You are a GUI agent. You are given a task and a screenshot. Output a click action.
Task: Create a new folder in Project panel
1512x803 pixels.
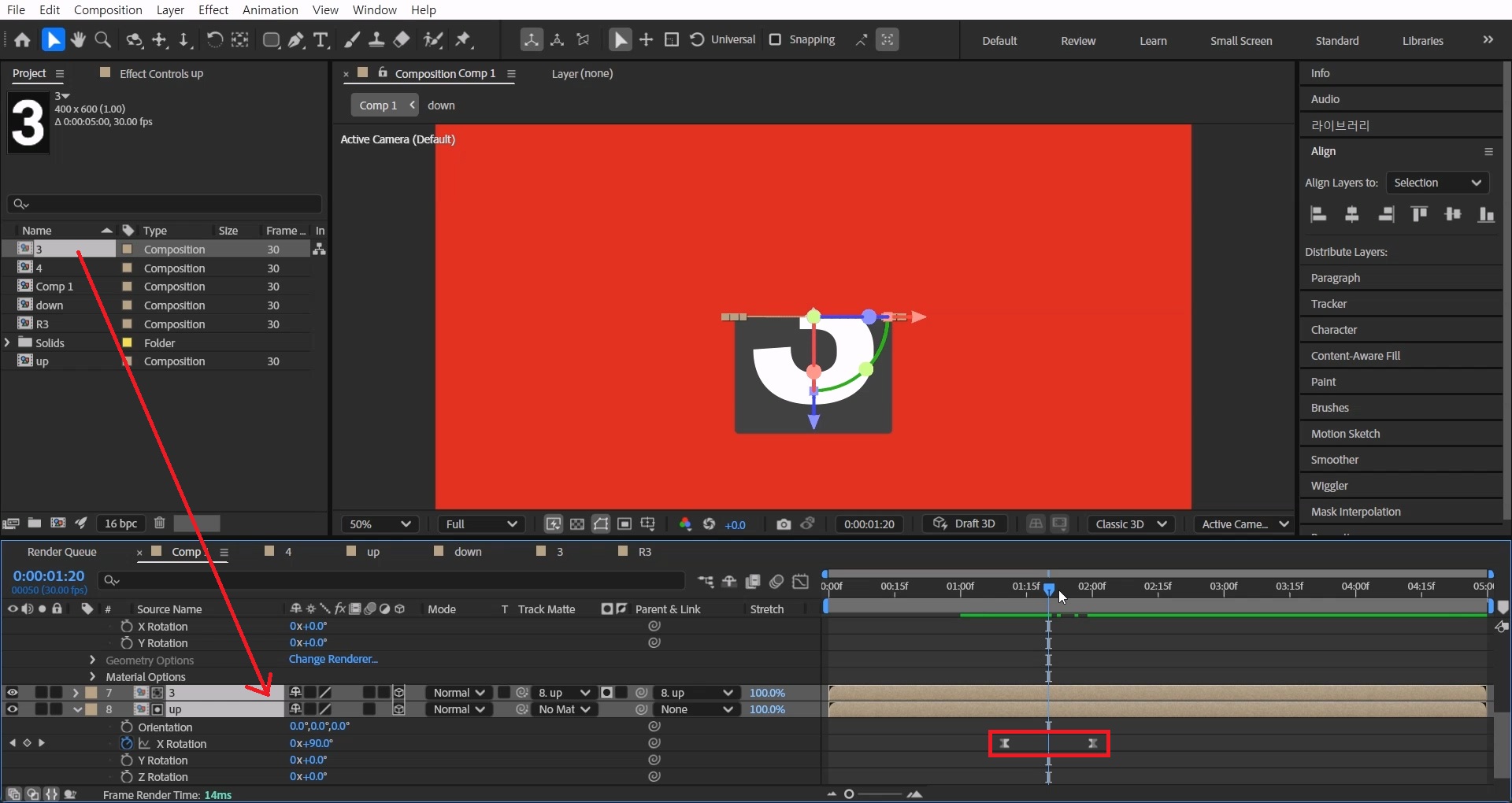(x=35, y=523)
